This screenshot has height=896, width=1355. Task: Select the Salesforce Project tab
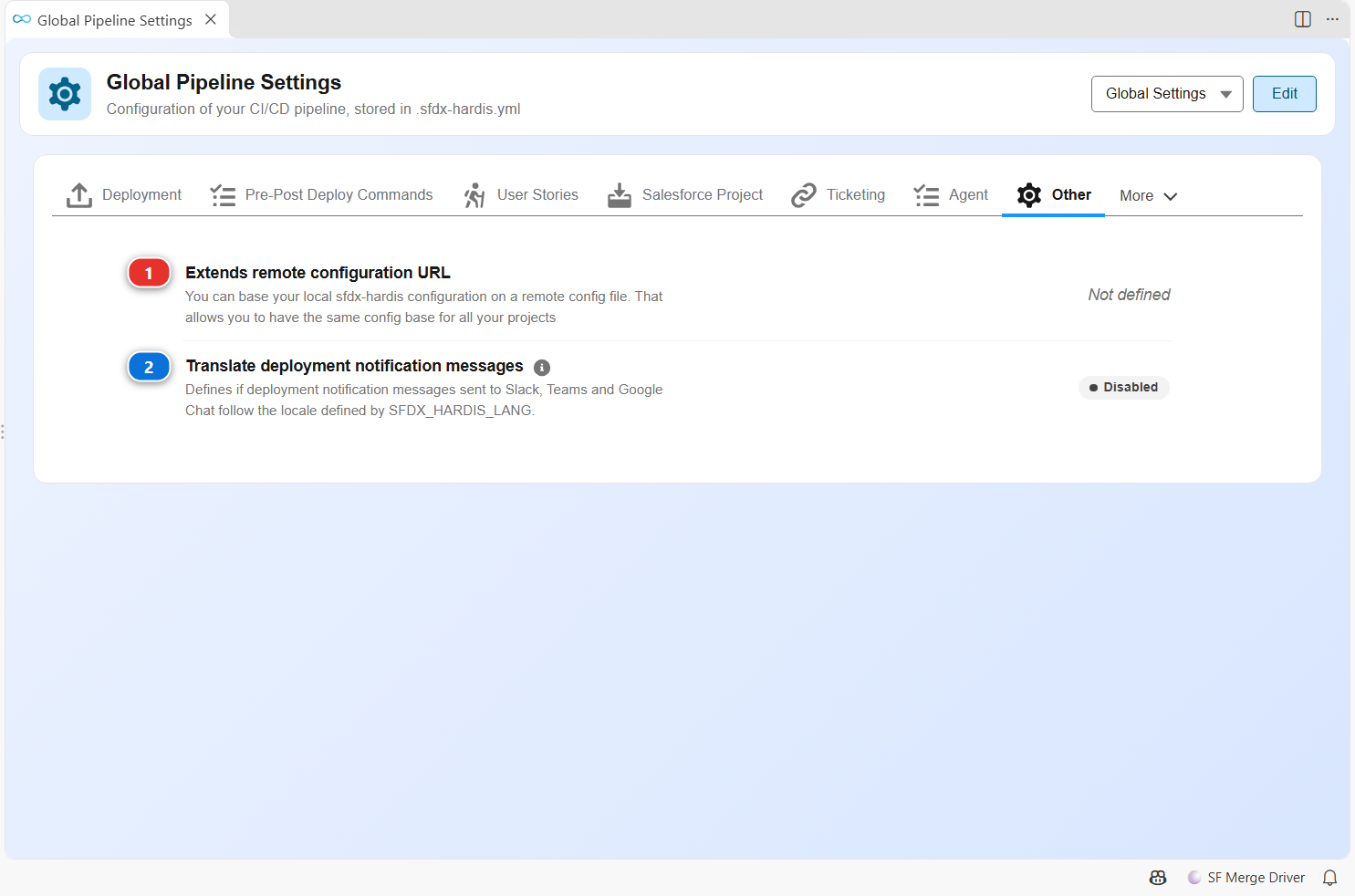[685, 195]
